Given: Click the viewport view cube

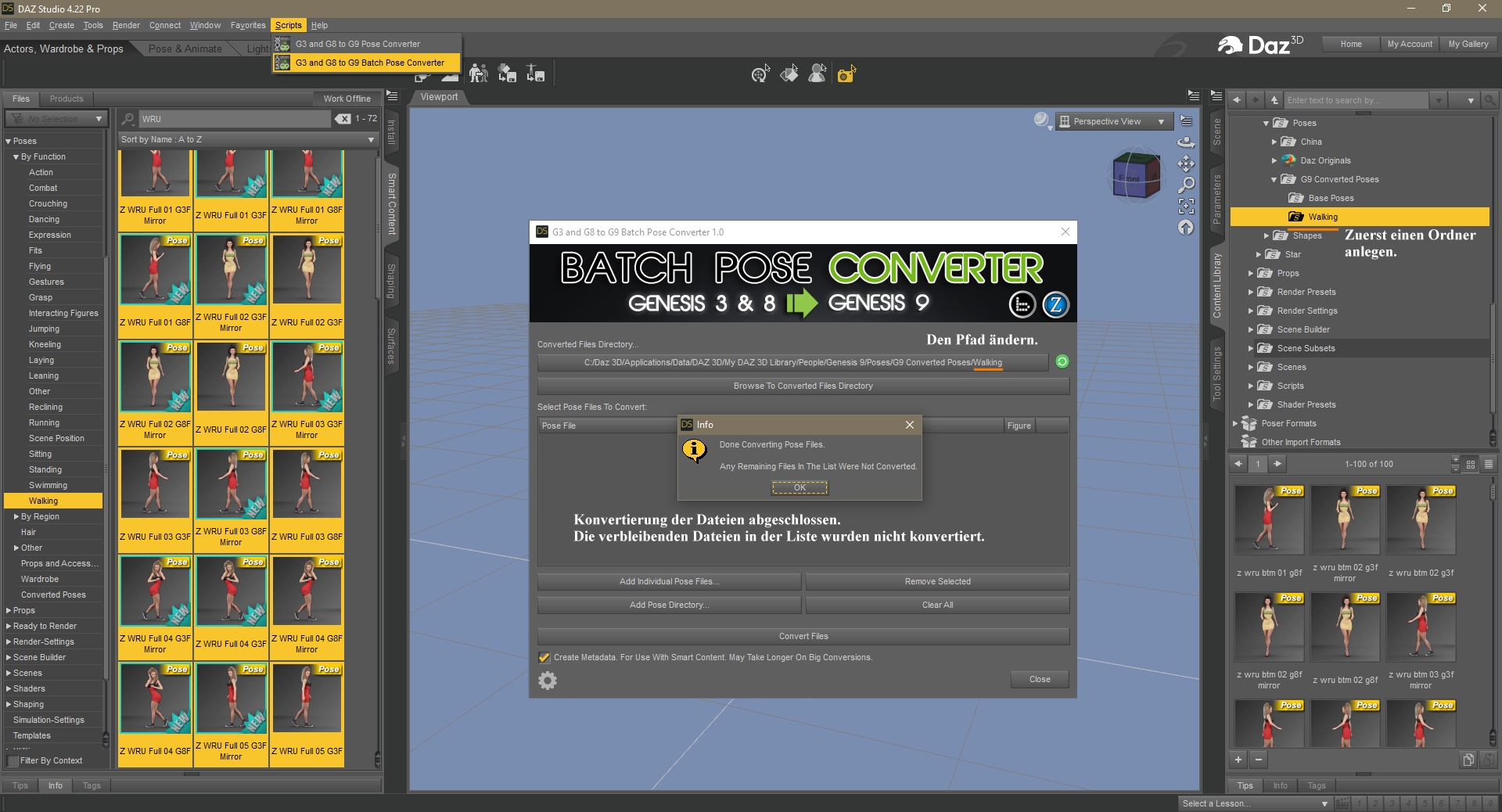Looking at the screenshot, I should [1137, 175].
